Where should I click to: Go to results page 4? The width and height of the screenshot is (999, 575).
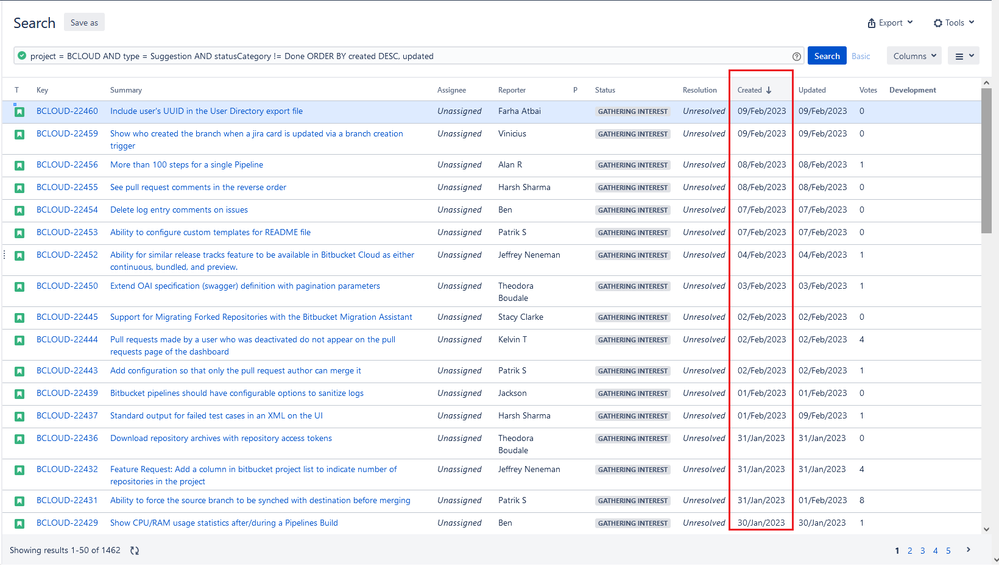click(935, 551)
